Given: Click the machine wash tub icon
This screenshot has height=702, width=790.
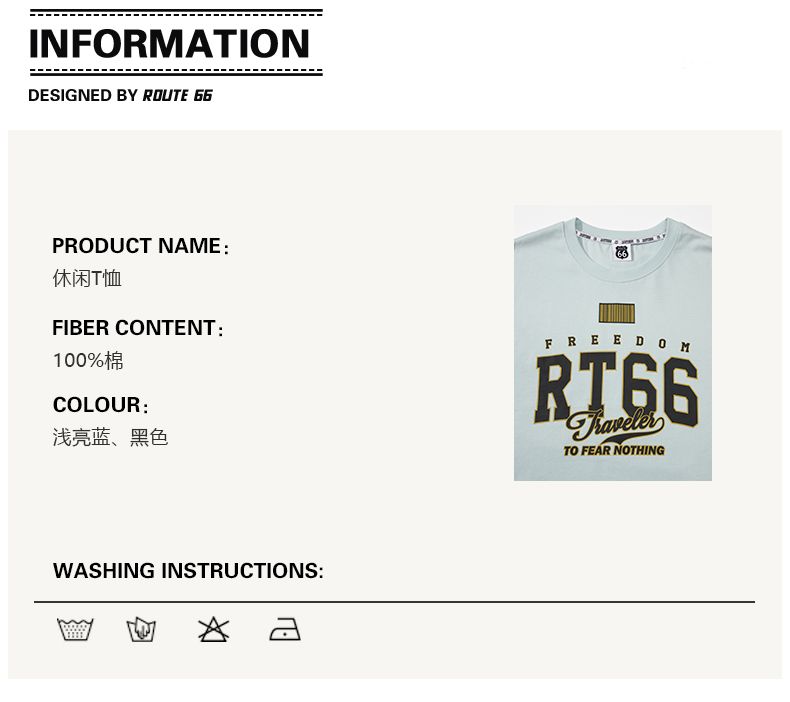Looking at the screenshot, I should click(x=75, y=630).
